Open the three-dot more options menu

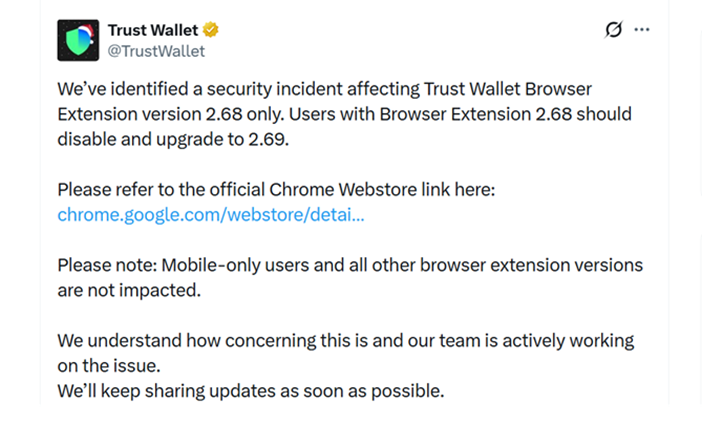click(642, 30)
